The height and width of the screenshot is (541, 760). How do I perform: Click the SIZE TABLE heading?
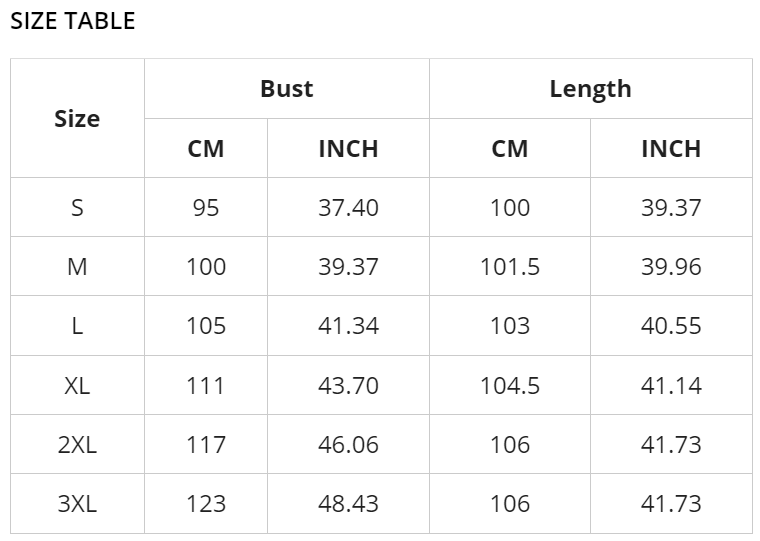[x=72, y=21]
